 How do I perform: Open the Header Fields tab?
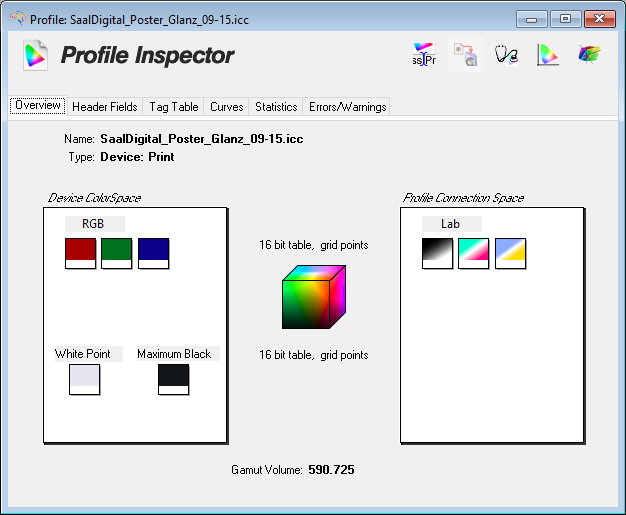pos(105,107)
